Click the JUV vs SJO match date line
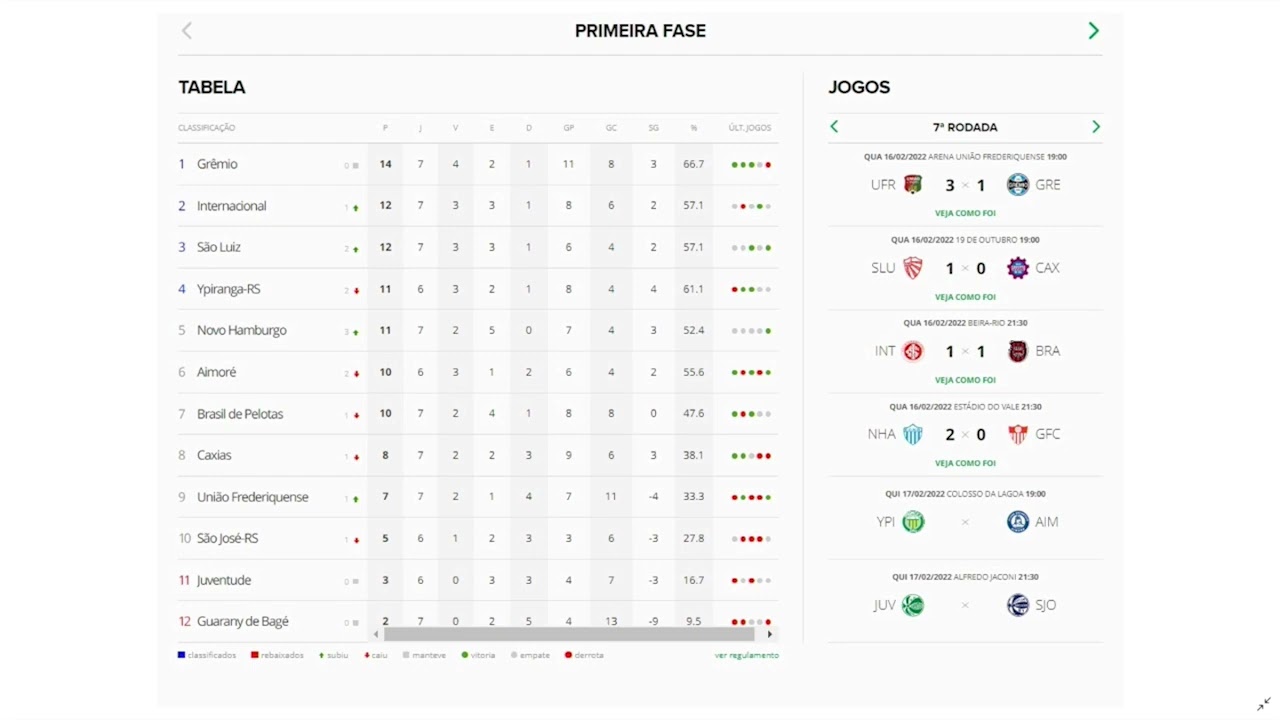Image resolution: width=1280 pixels, height=720 pixels. 965,577
